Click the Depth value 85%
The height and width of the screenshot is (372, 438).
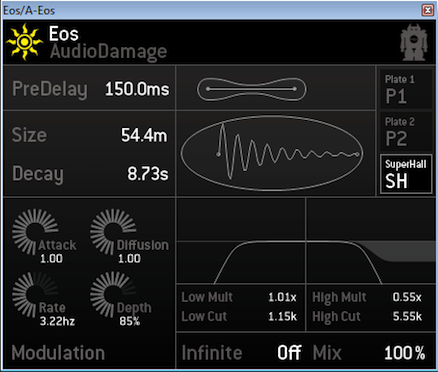click(x=129, y=321)
